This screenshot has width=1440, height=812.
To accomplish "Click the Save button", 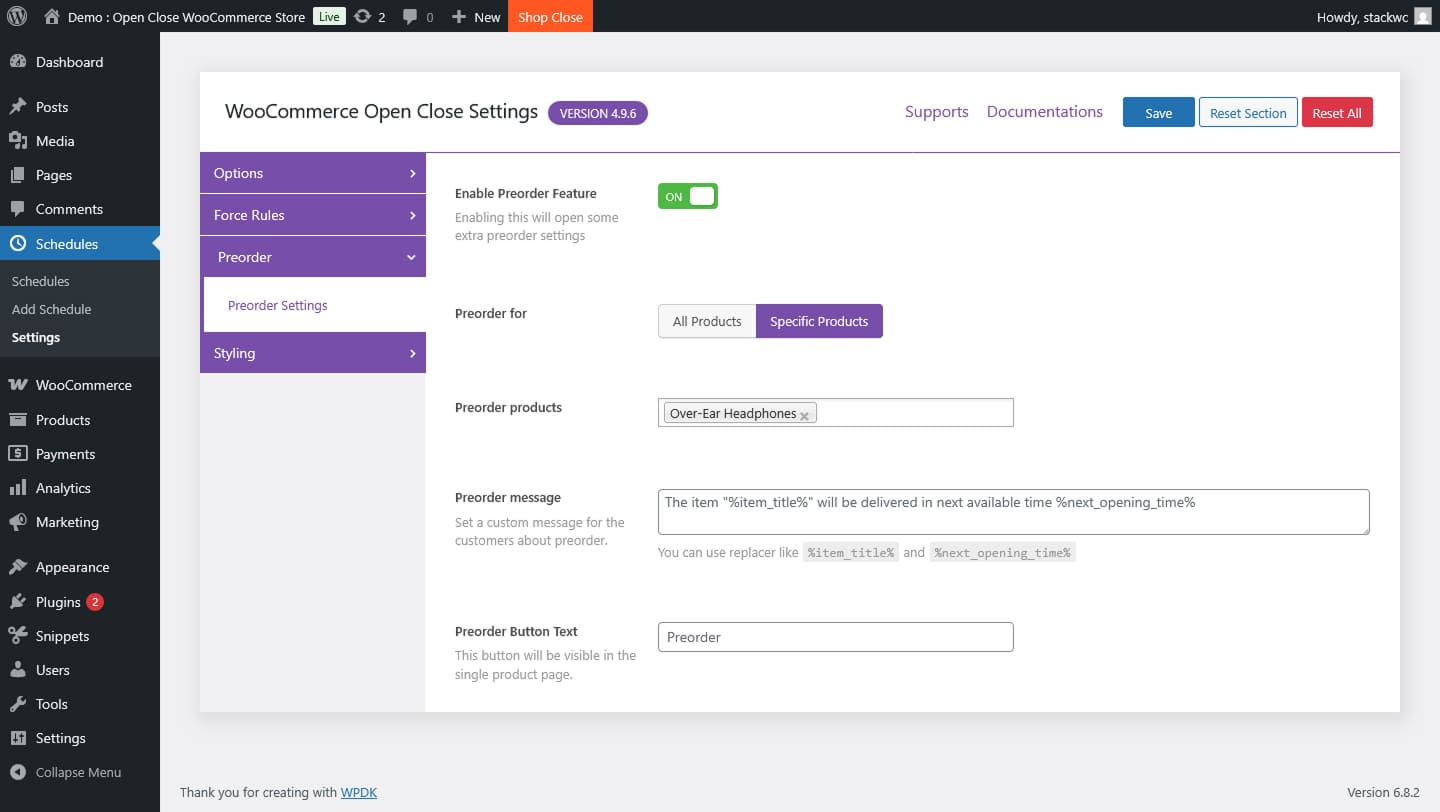I will pos(1159,112).
